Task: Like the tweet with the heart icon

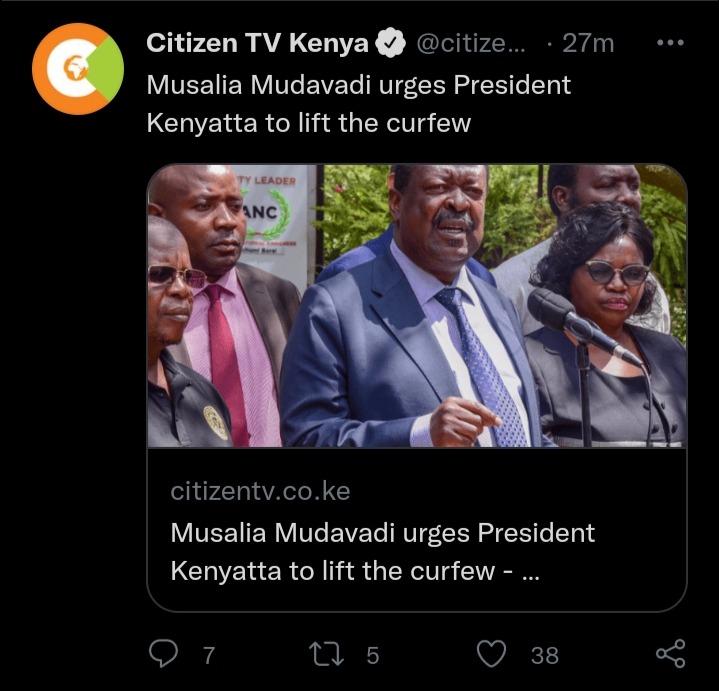Action: 492,653
